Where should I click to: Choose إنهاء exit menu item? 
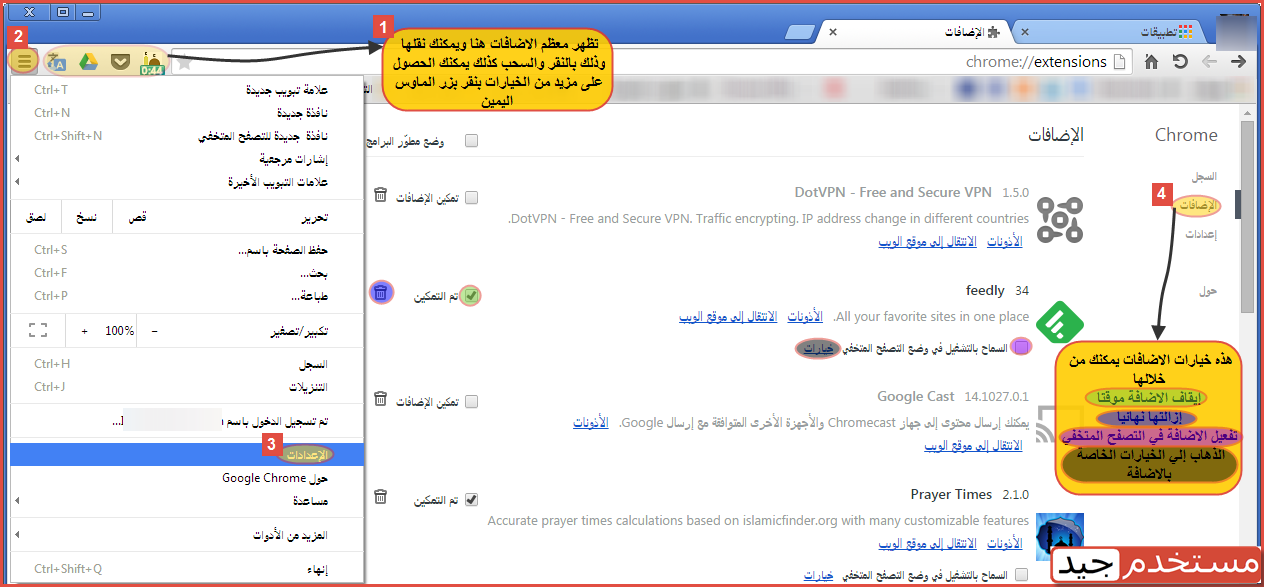[x=188, y=569]
